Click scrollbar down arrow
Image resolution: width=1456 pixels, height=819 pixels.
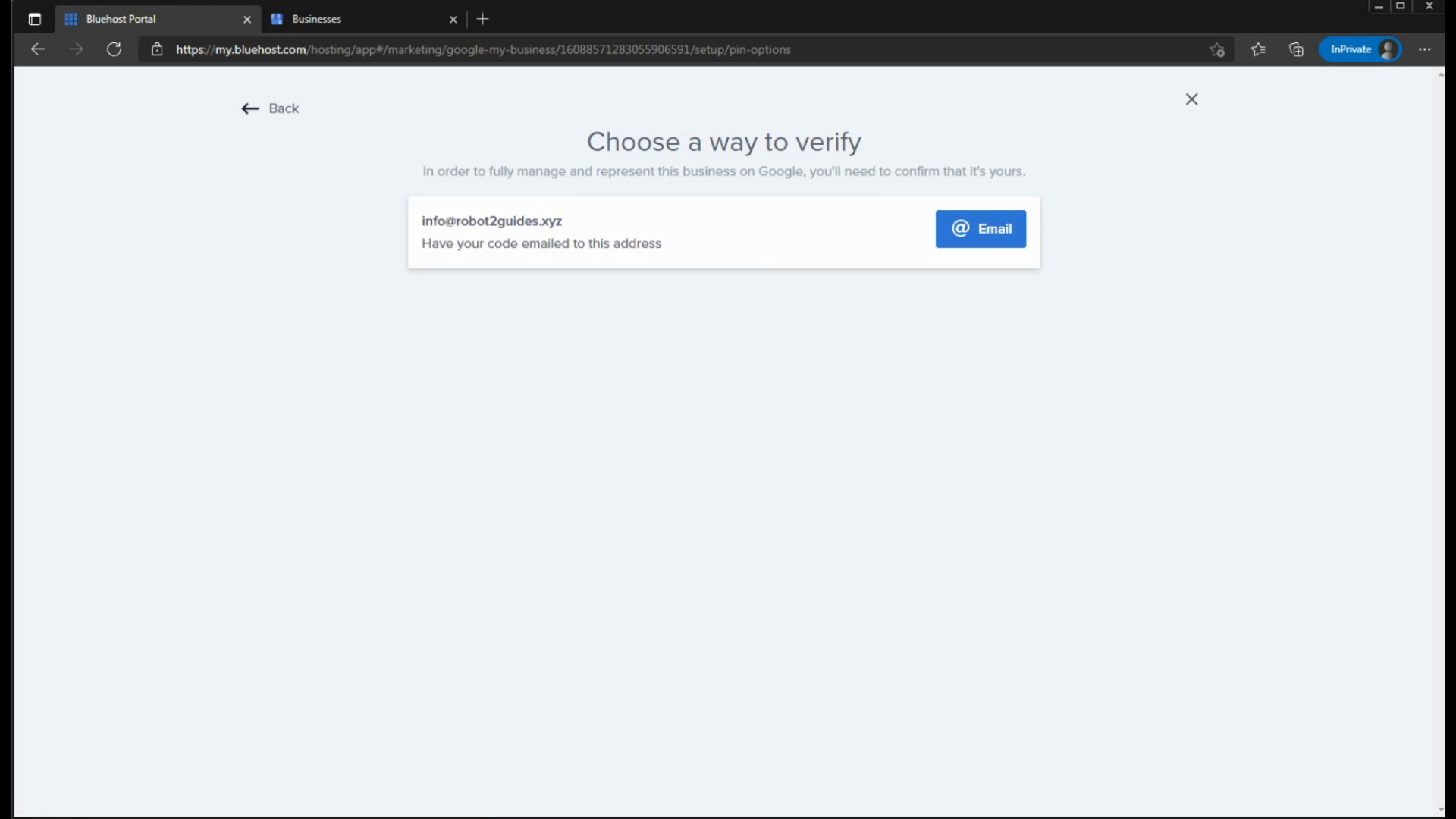[x=1441, y=810]
